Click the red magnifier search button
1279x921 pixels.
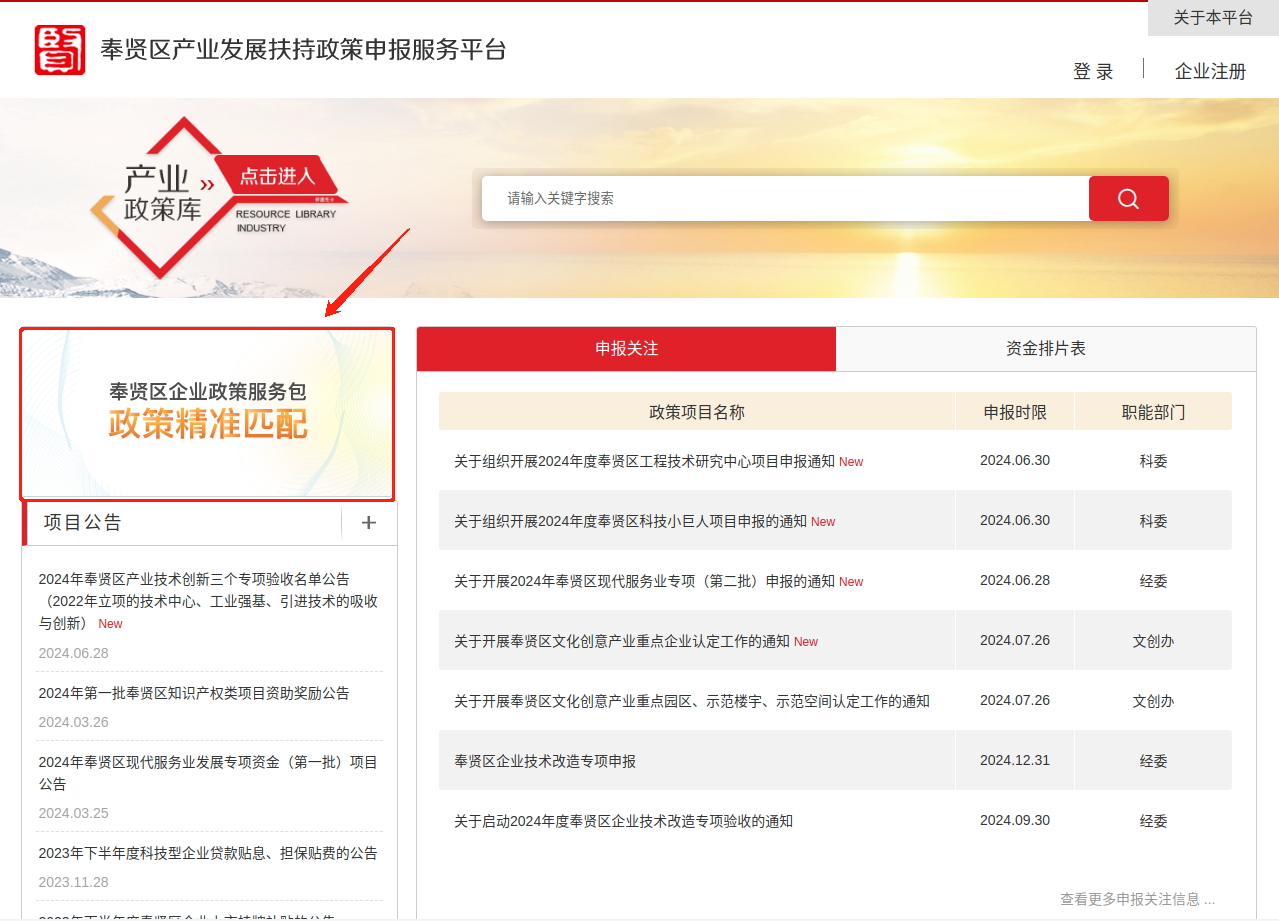point(1128,198)
